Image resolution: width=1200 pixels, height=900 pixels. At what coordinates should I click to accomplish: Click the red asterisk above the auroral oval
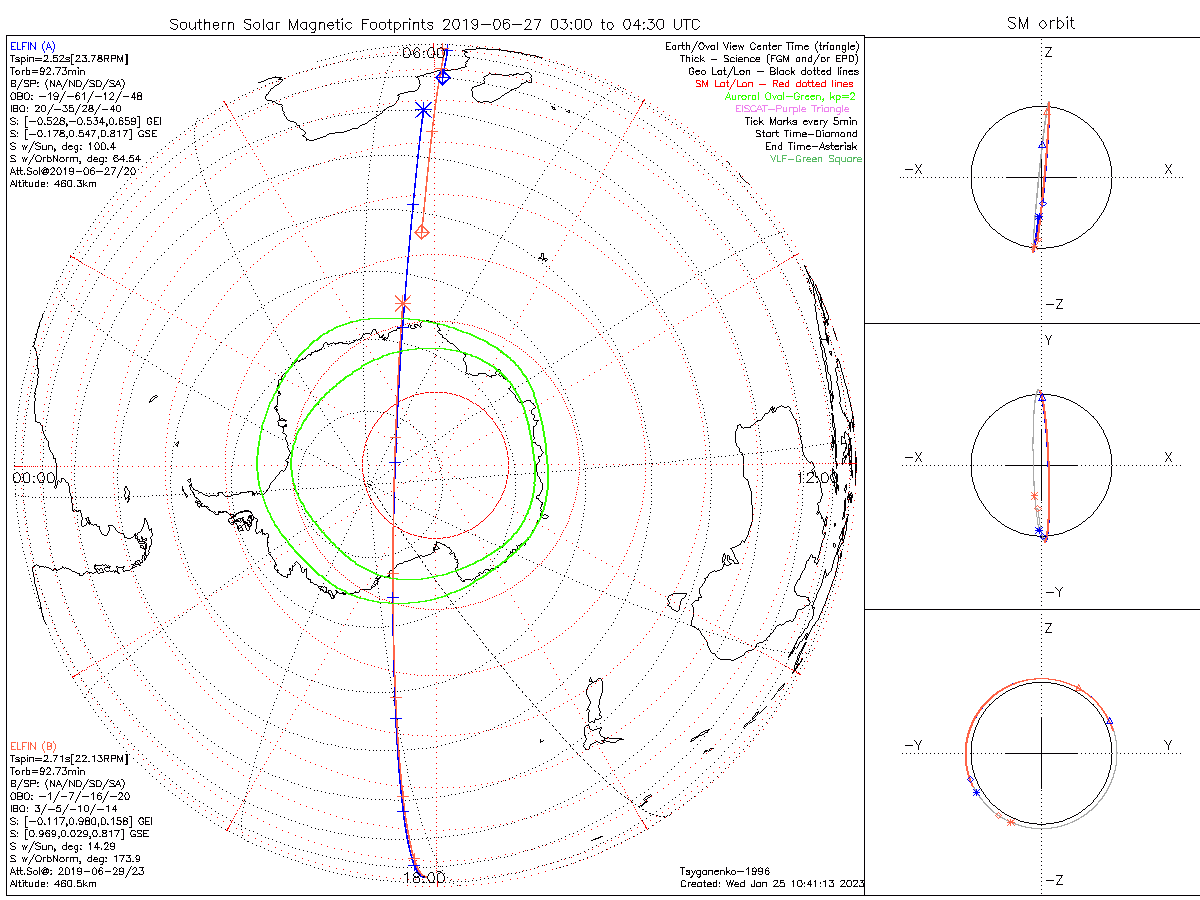tap(403, 301)
